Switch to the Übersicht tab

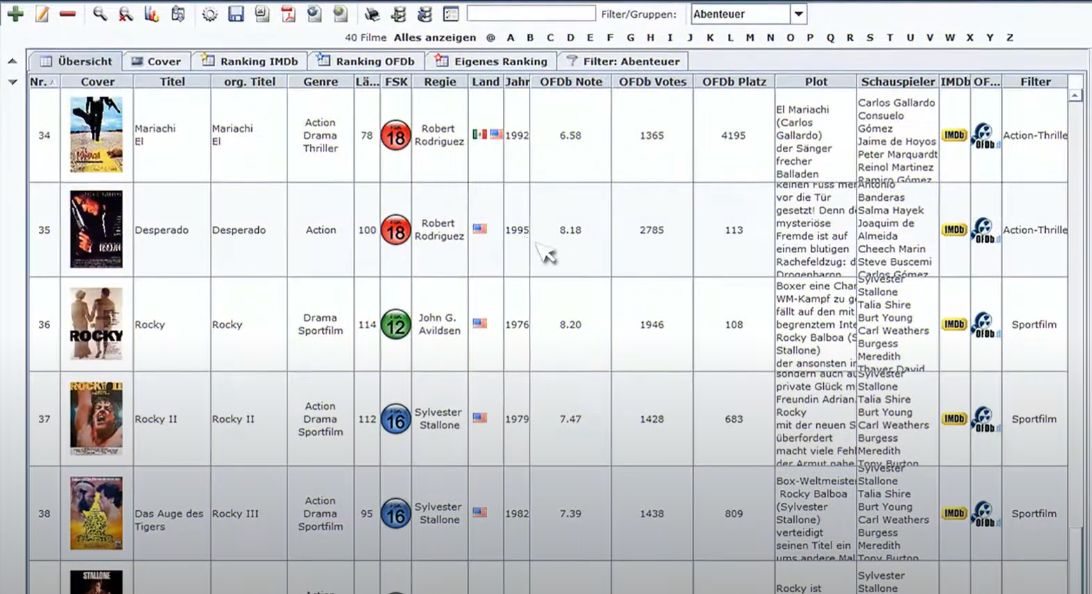click(76, 61)
